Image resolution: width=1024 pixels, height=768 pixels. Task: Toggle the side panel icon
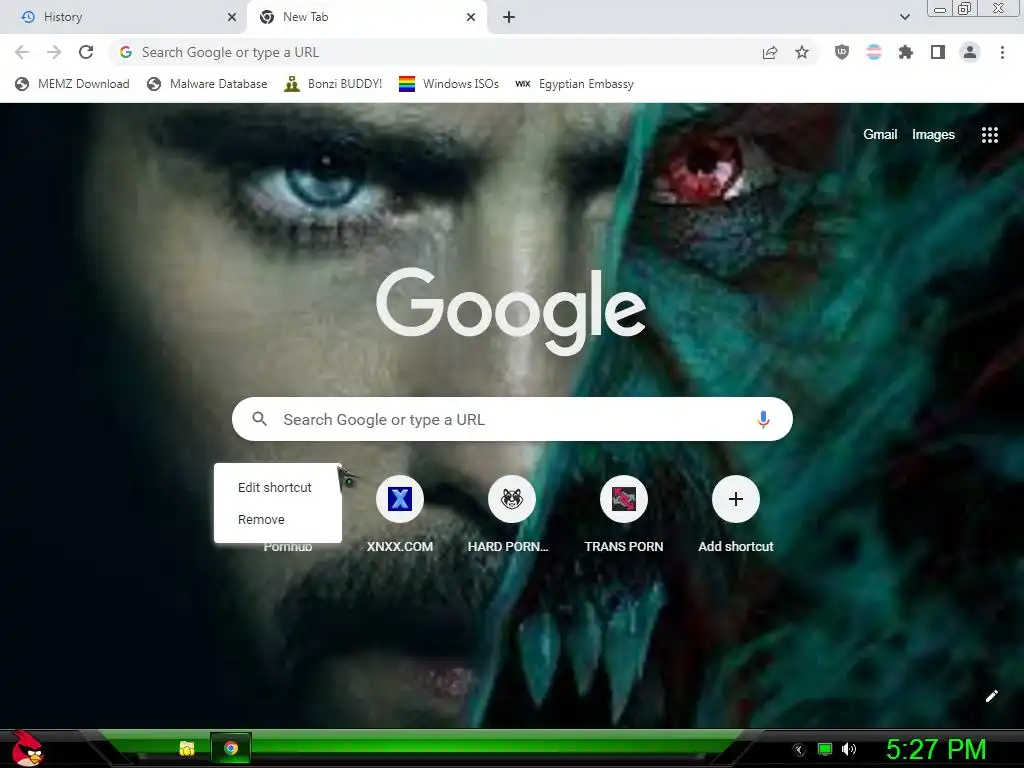(x=938, y=52)
